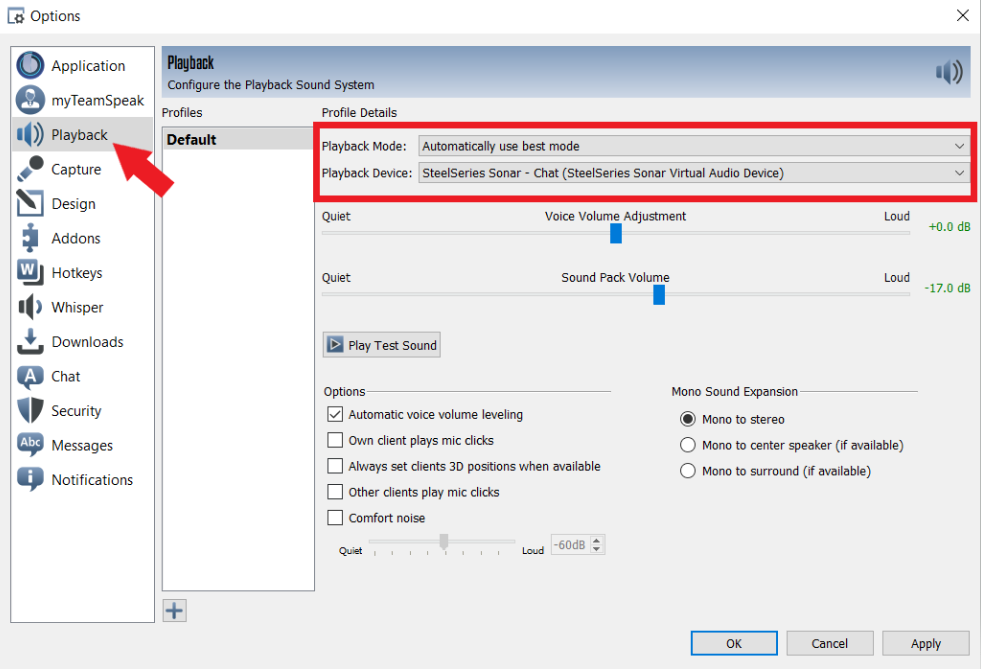Screen dimensions: 981x669
Task: Click the Design pen icon
Action: [30, 203]
